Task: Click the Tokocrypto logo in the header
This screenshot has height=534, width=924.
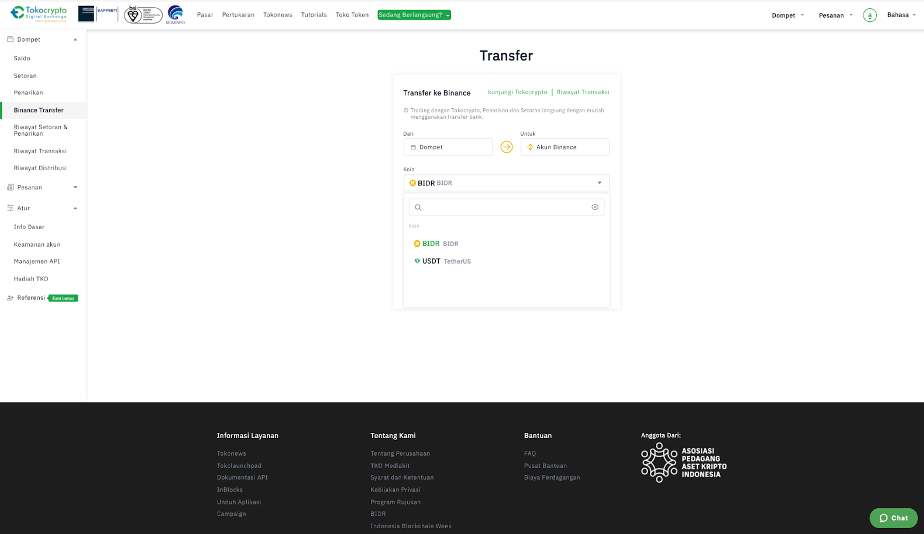Action: tap(39, 14)
